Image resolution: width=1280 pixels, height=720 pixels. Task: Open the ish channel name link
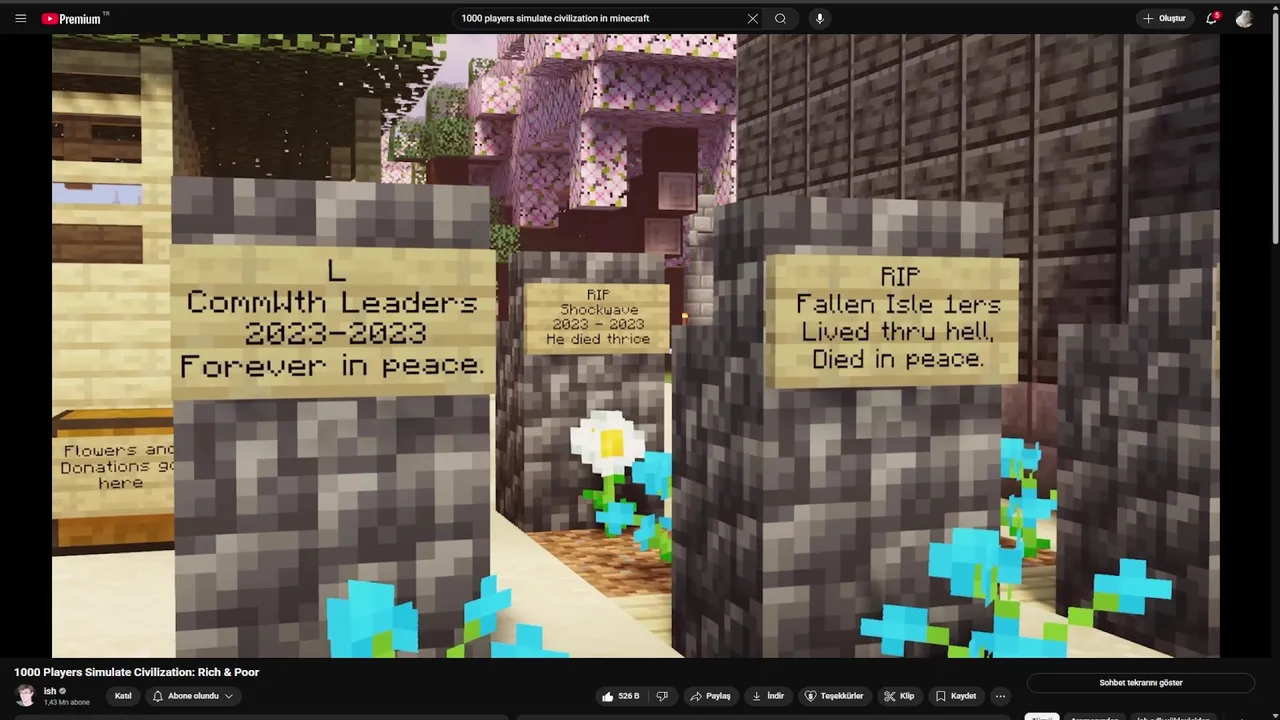coord(50,691)
